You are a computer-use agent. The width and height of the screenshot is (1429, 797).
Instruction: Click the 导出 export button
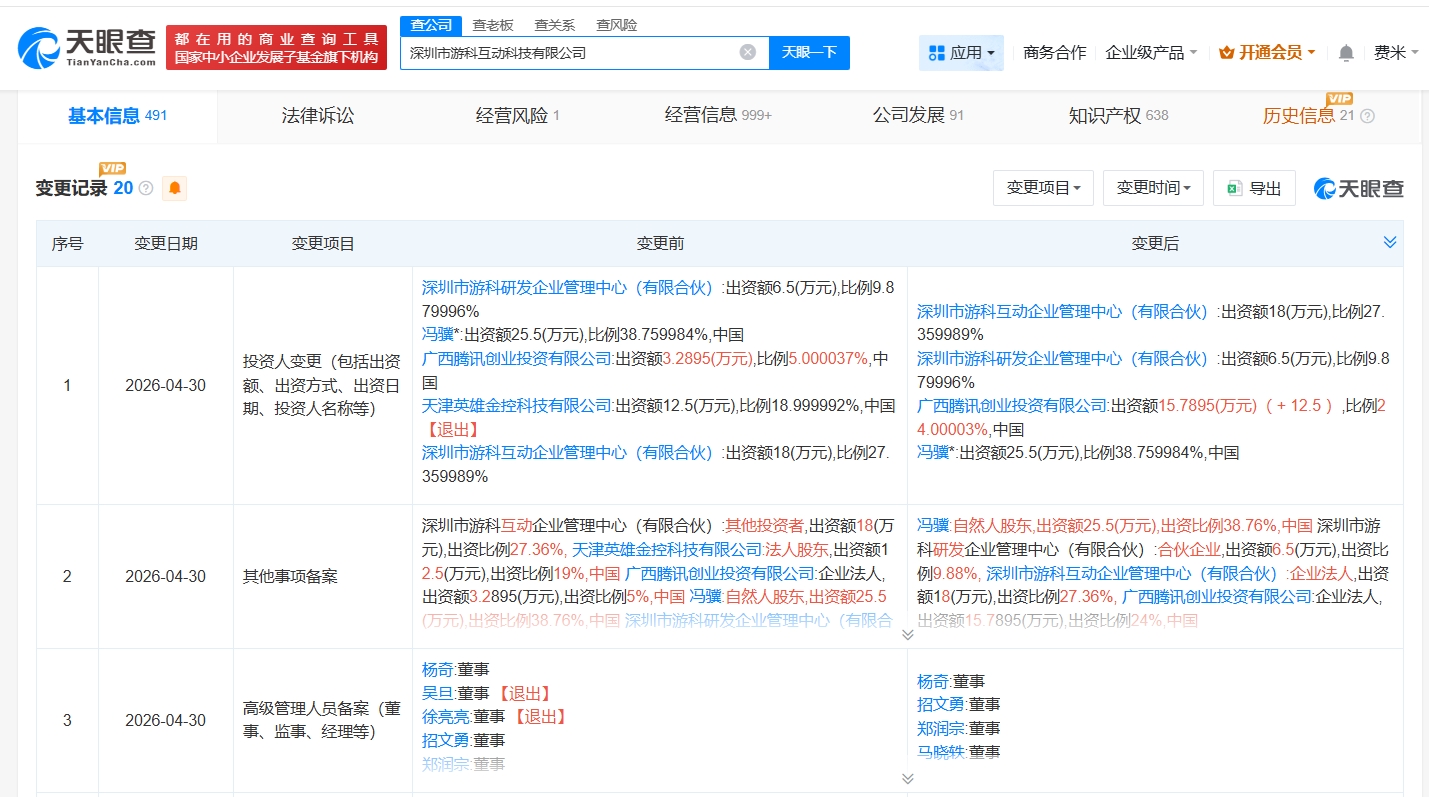(1254, 188)
